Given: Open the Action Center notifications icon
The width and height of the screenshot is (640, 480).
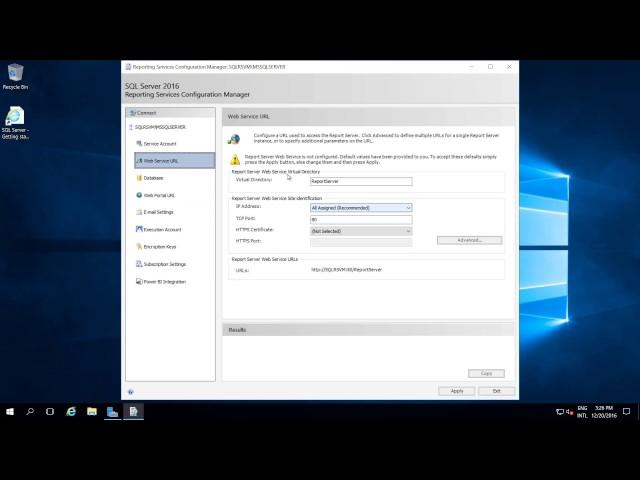Looking at the screenshot, I should (x=627, y=412).
